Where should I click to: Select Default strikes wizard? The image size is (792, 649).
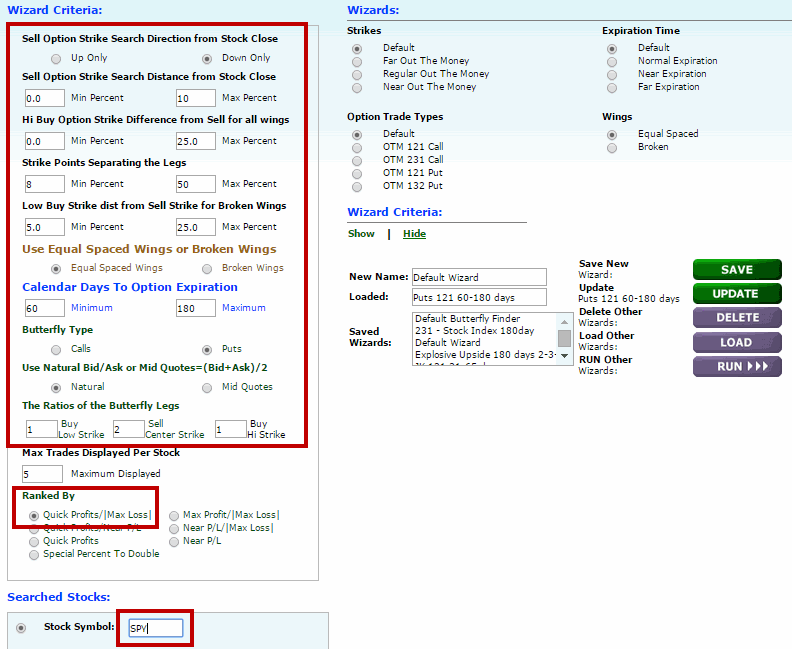[x=357, y=49]
